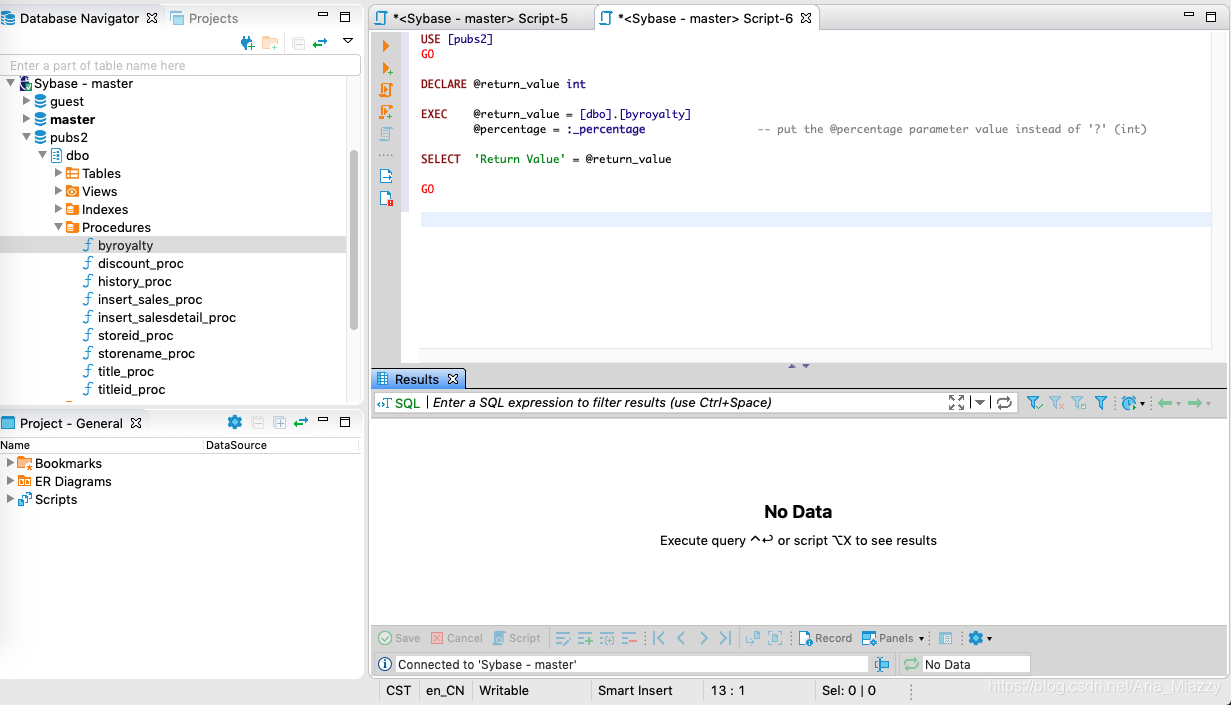
Task: Open the Panels dropdown arrow
Action: pyautogui.click(x=921, y=639)
